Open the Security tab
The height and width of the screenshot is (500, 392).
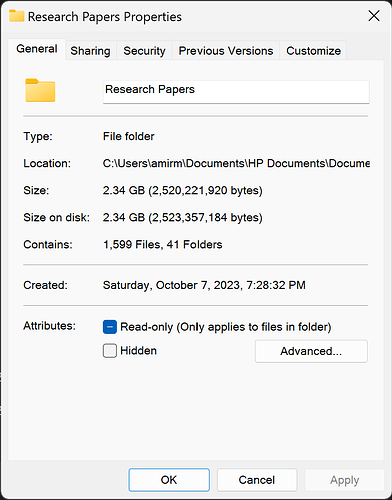click(x=144, y=51)
